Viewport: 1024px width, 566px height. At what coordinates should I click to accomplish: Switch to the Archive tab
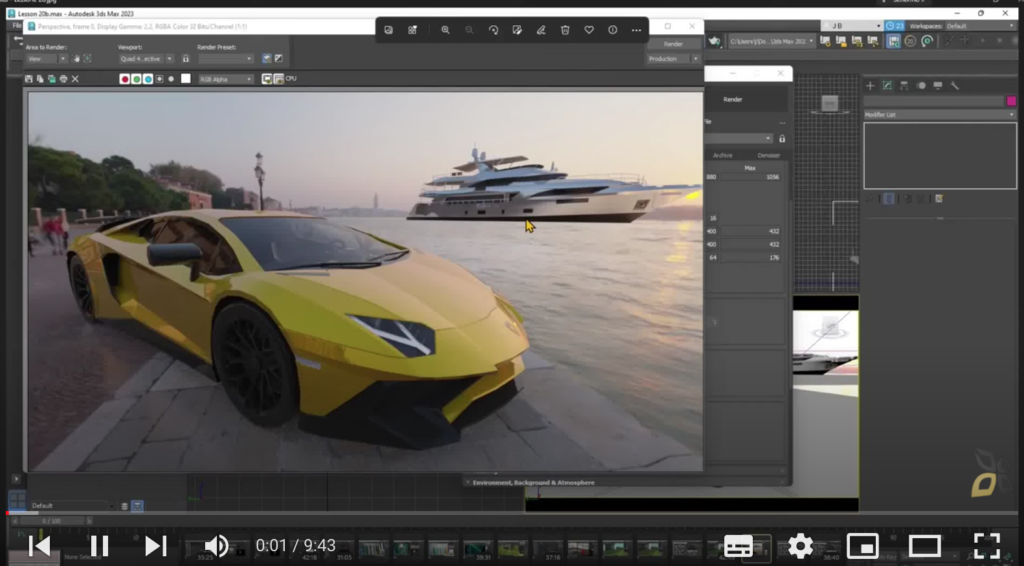[722, 155]
